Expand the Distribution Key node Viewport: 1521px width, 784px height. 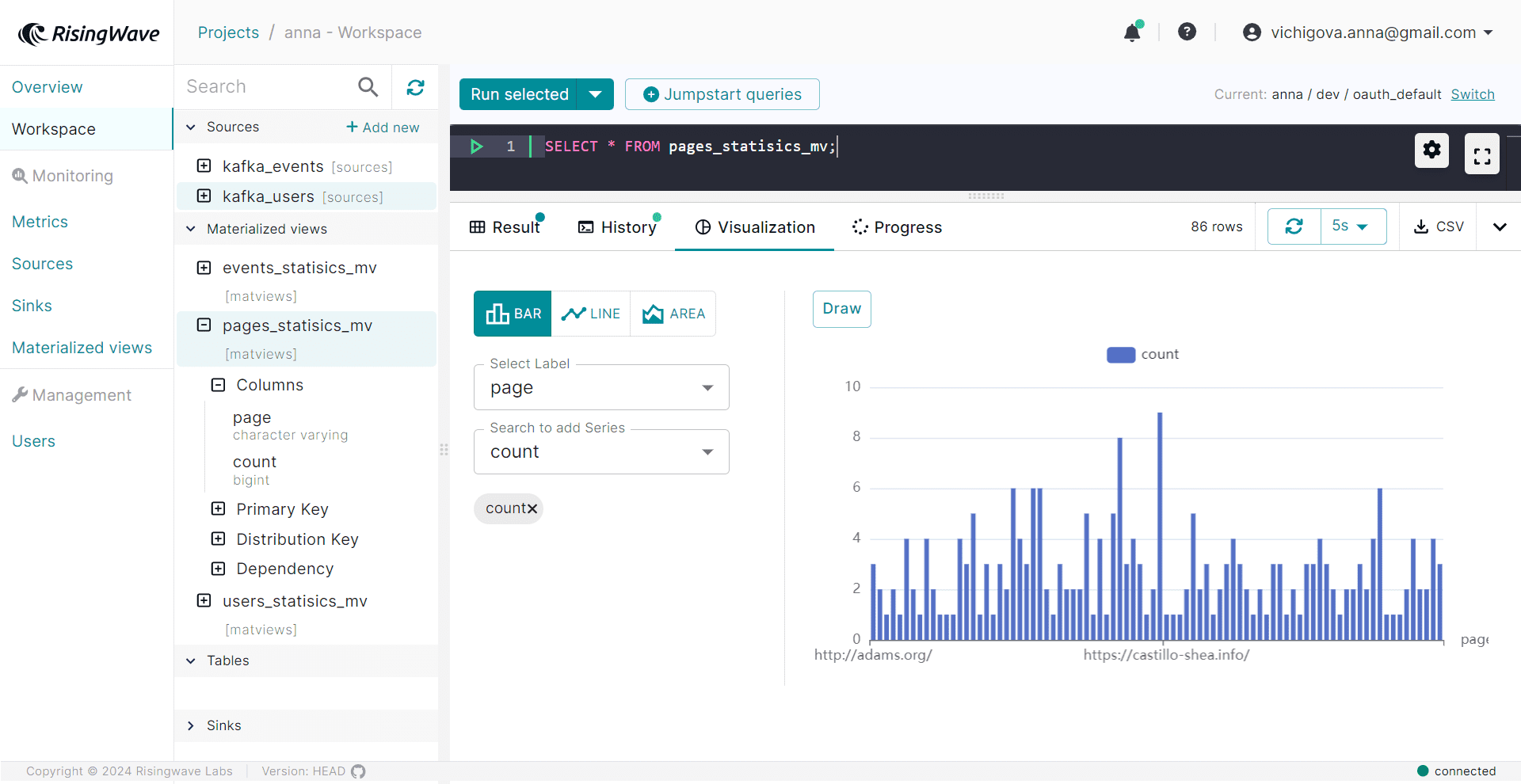[x=218, y=539]
